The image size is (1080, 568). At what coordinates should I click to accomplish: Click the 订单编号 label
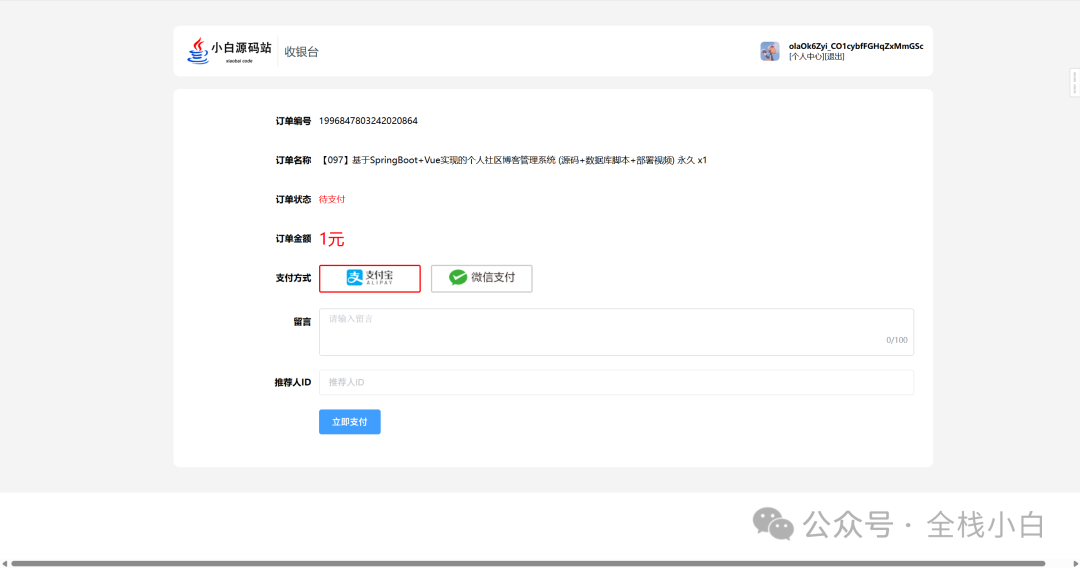[x=293, y=120]
